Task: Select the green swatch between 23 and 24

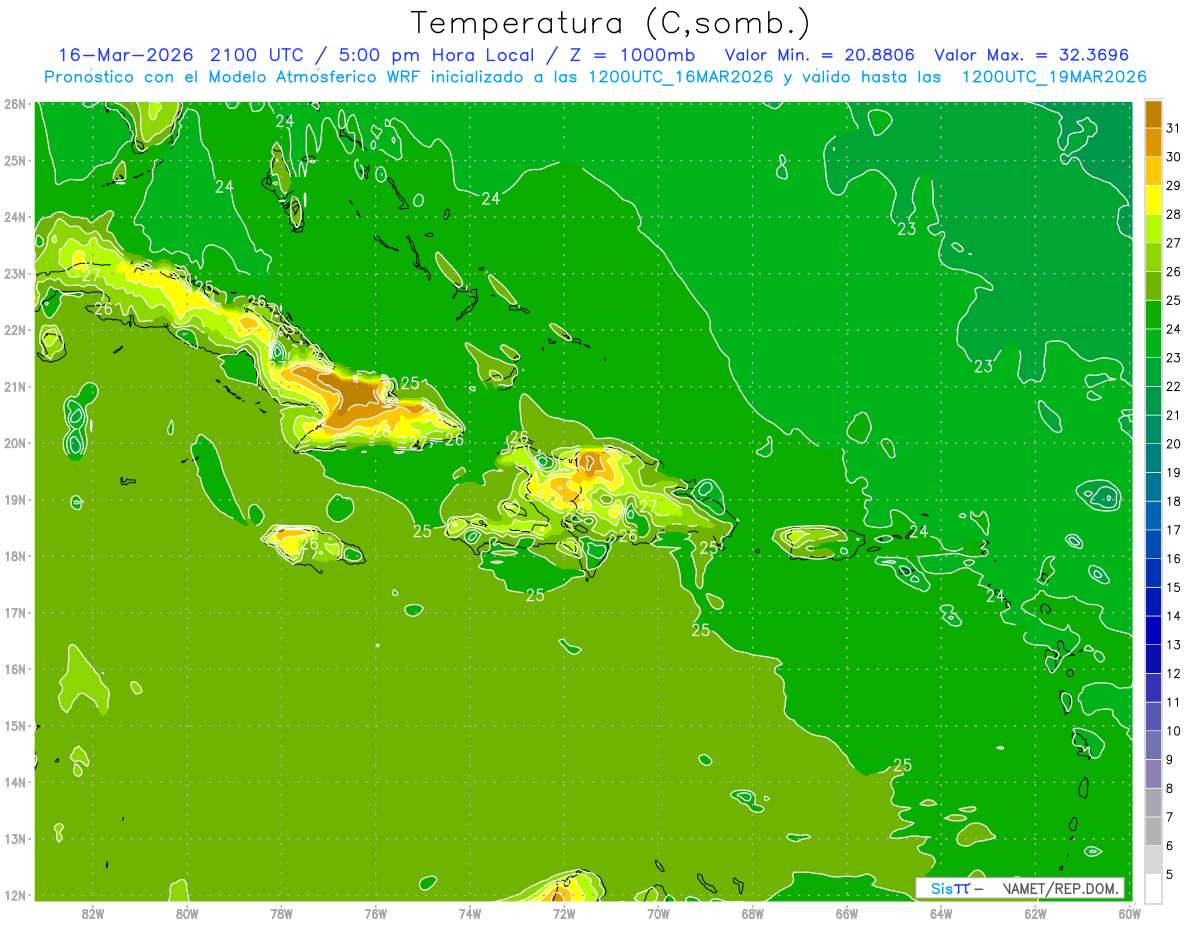Action: [x=1153, y=343]
